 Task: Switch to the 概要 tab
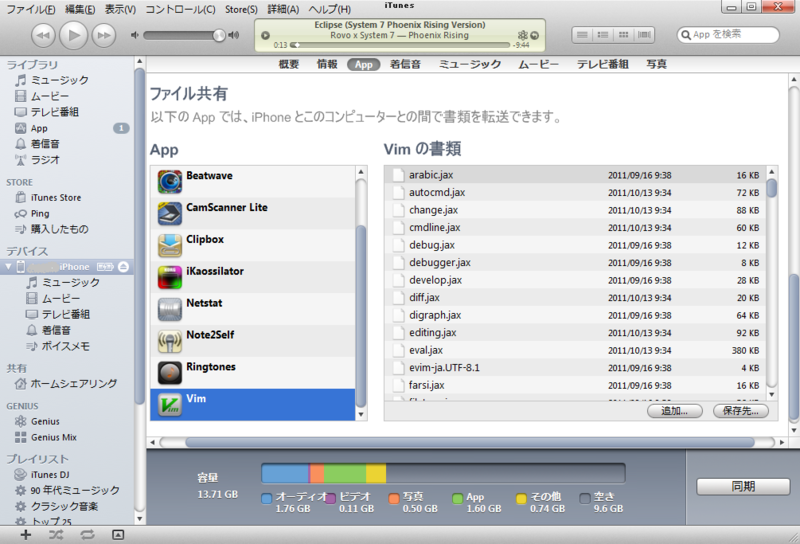[288, 64]
